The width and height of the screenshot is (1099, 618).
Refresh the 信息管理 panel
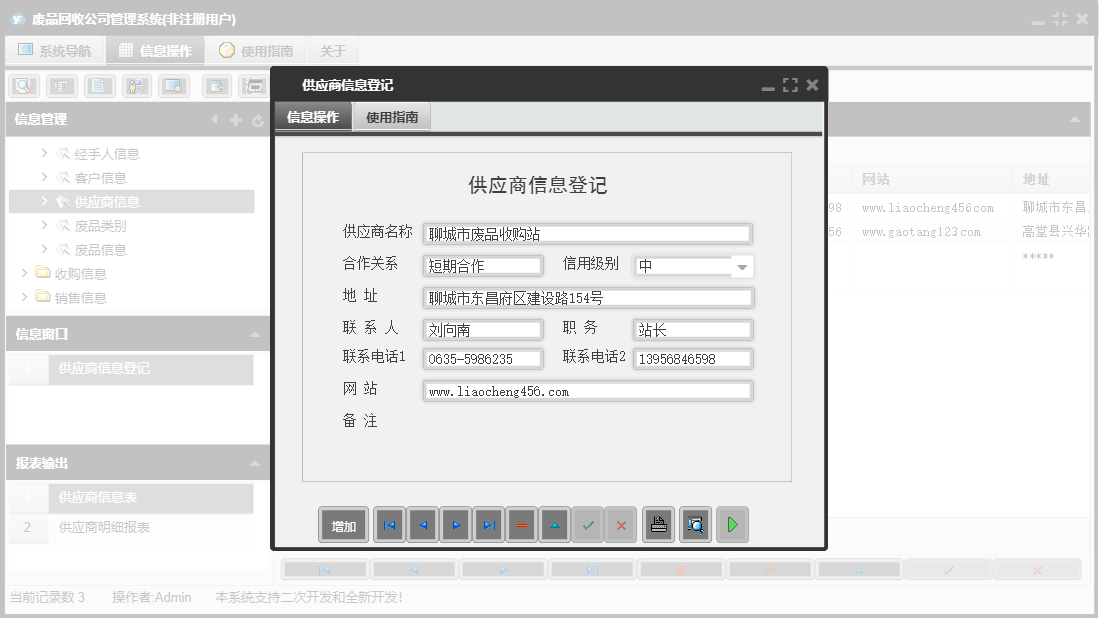[x=257, y=121]
